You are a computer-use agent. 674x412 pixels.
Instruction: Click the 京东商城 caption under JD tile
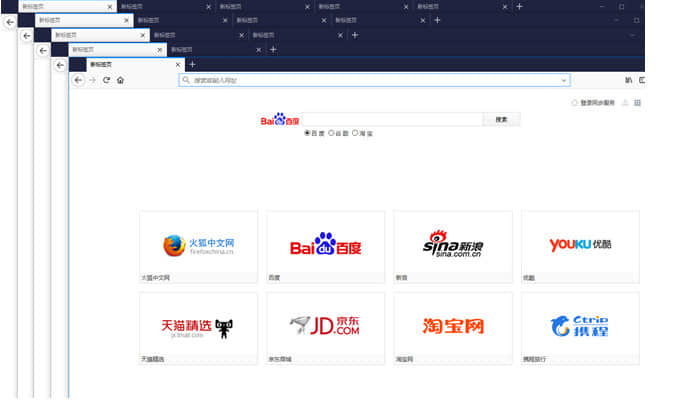tap(280, 359)
